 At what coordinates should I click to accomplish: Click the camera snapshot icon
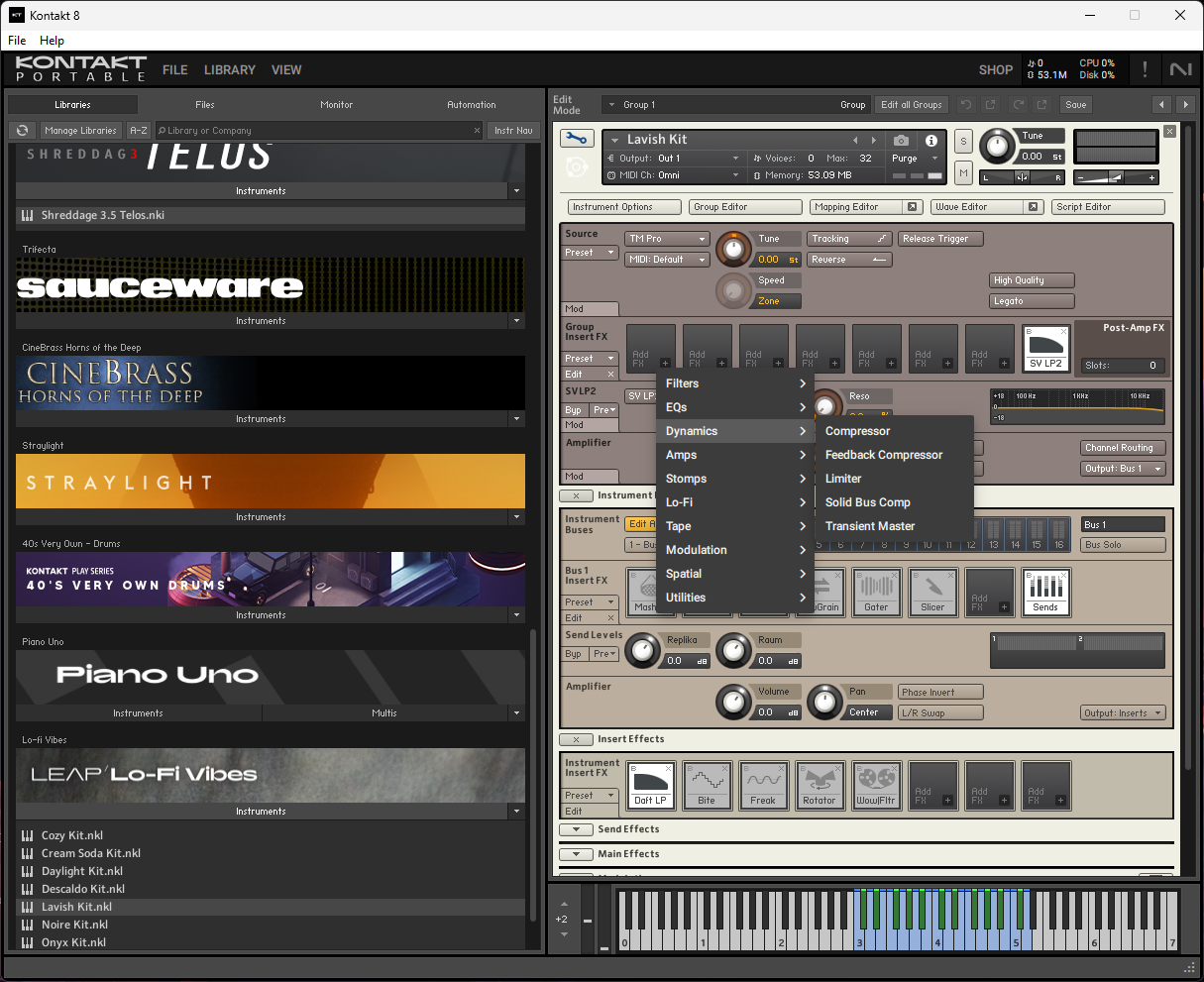pyautogui.click(x=901, y=141)
